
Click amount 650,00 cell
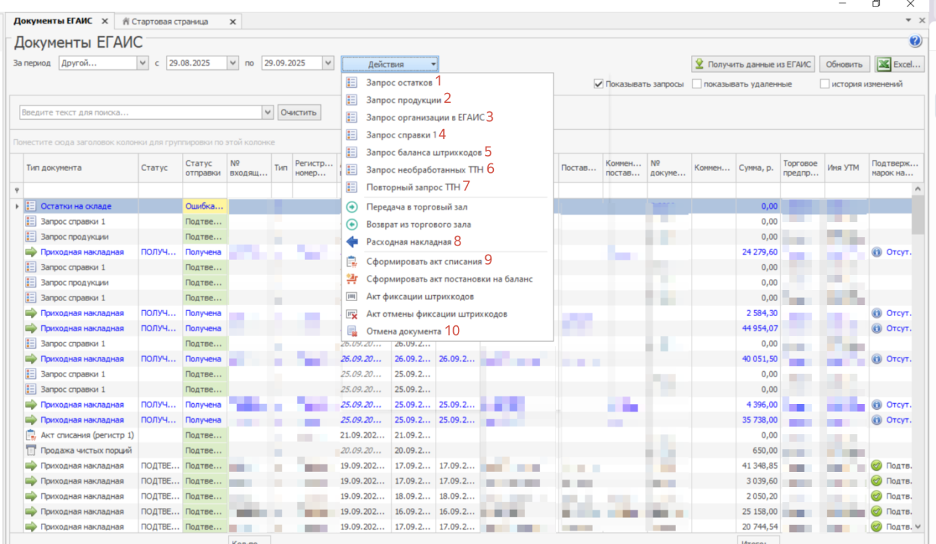click(757, 450)
